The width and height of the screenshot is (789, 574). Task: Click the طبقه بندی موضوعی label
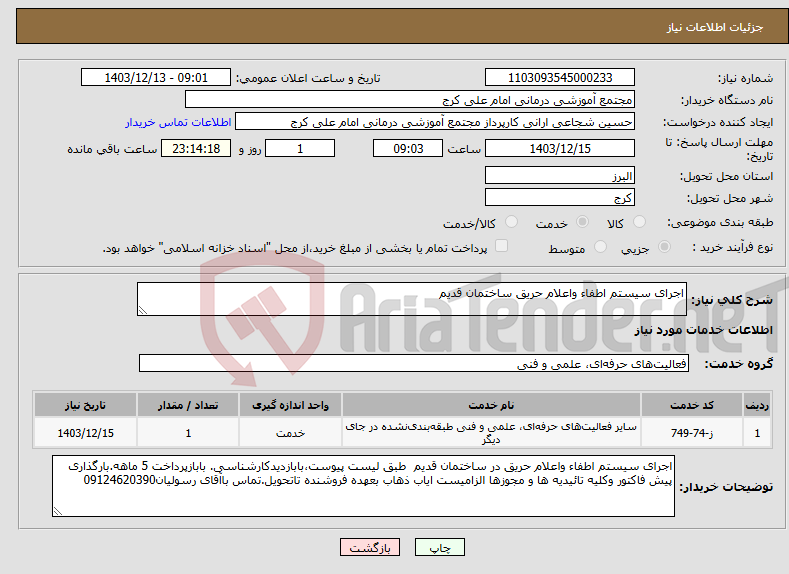[x=720, y=222]
